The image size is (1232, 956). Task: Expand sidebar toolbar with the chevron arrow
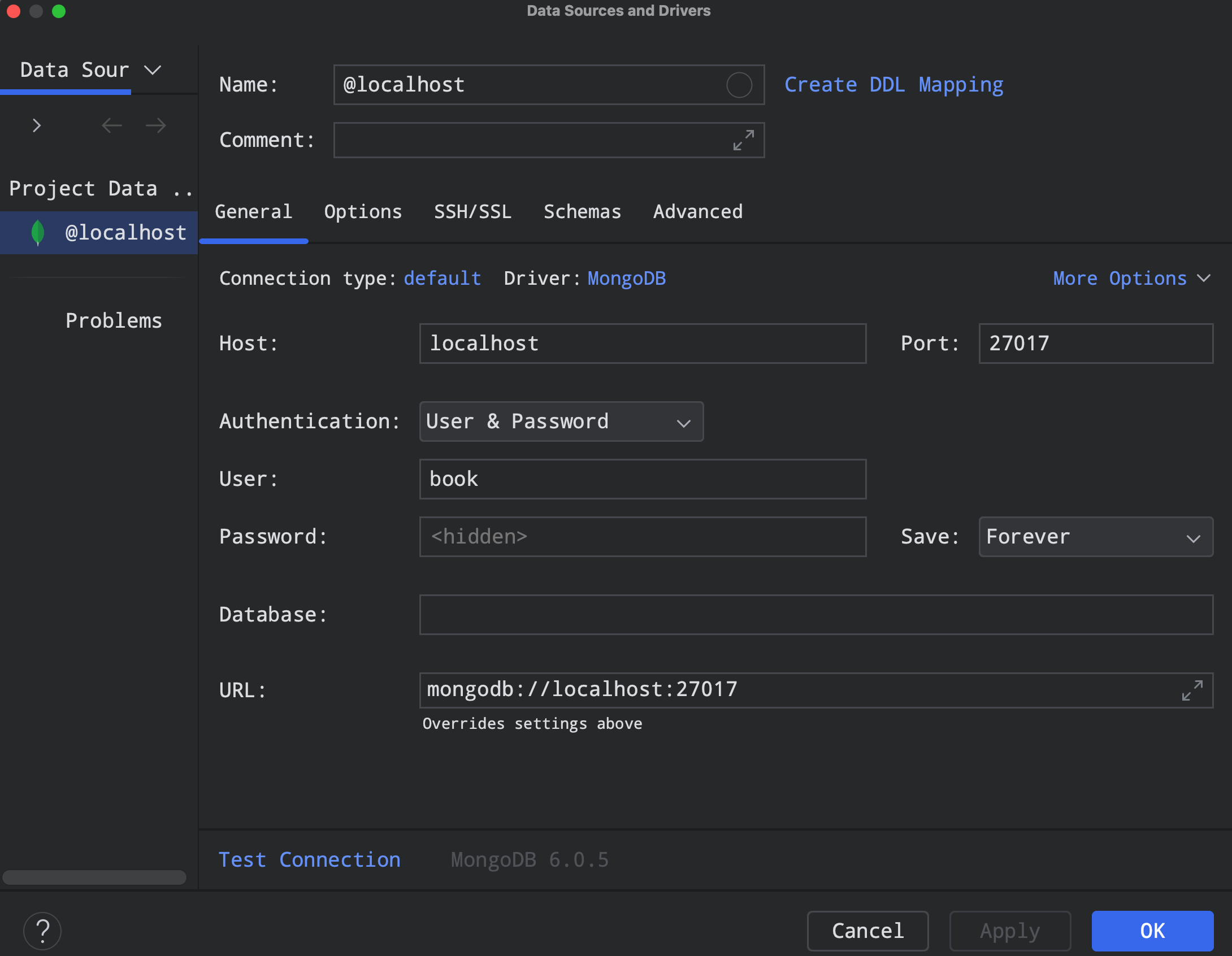[x=37, y=125]
